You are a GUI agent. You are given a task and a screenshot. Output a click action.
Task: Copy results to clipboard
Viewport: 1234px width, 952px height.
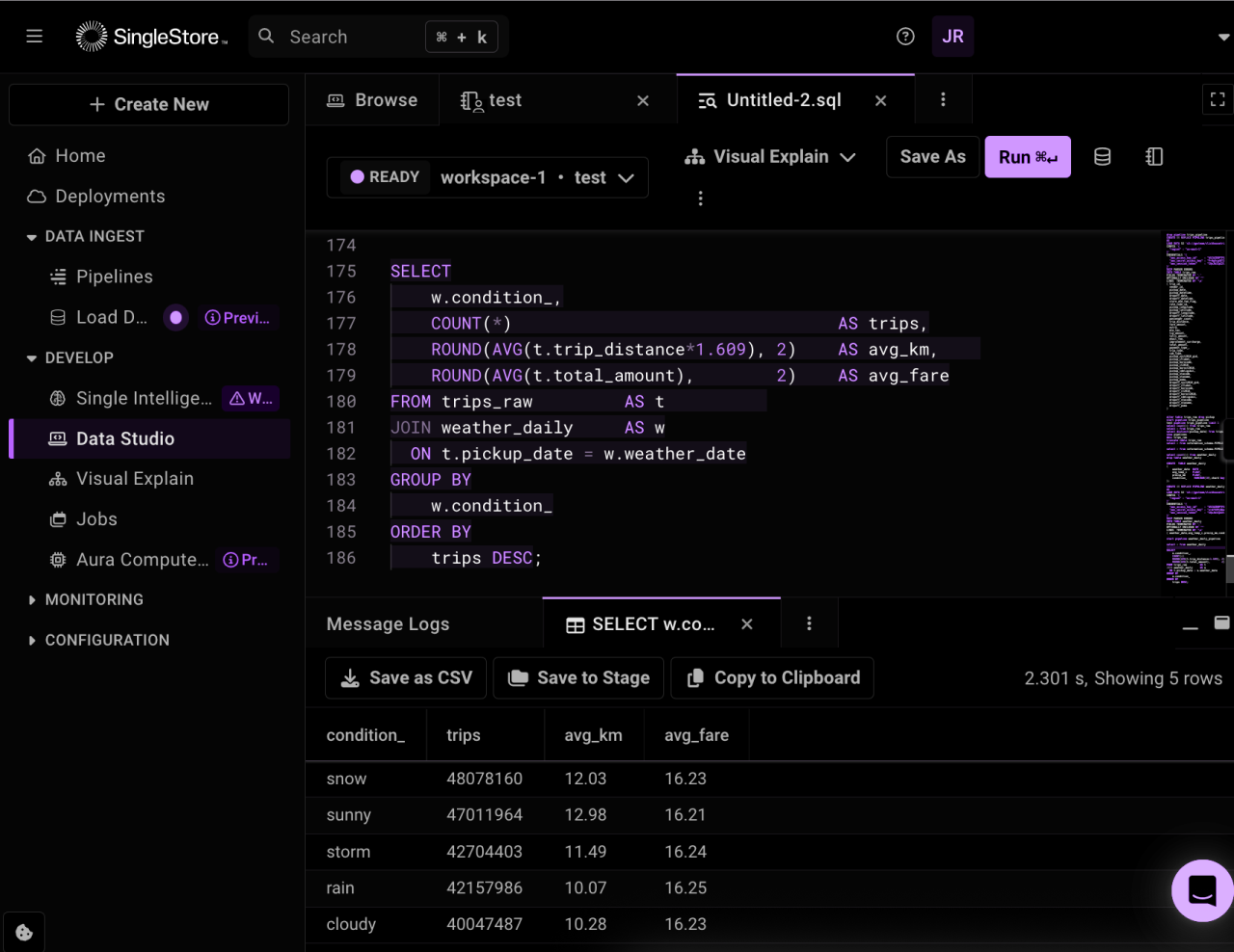771,677
